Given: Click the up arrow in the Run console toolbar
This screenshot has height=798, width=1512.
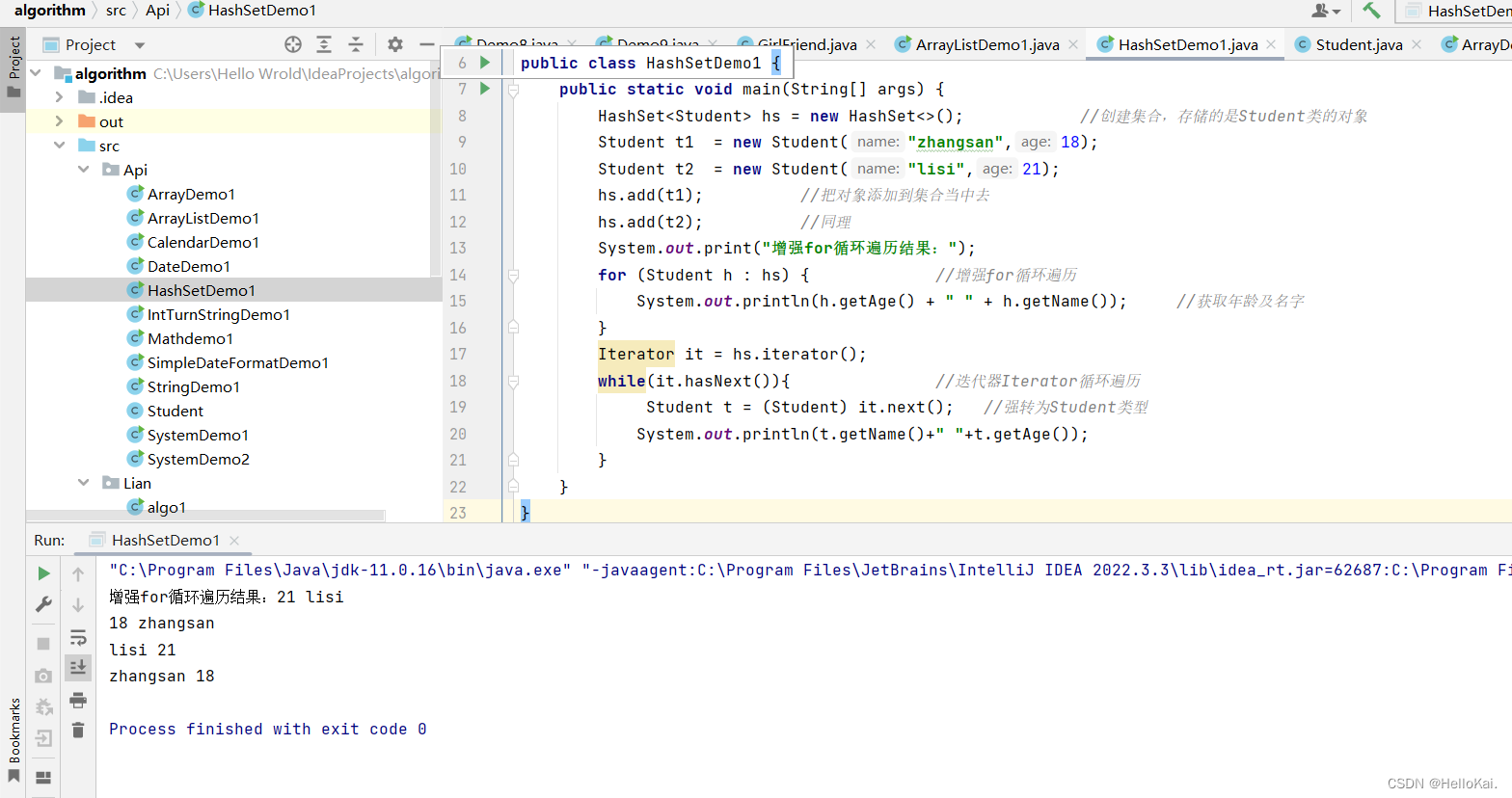Looking at the screenshot, I should click(78, 574).
